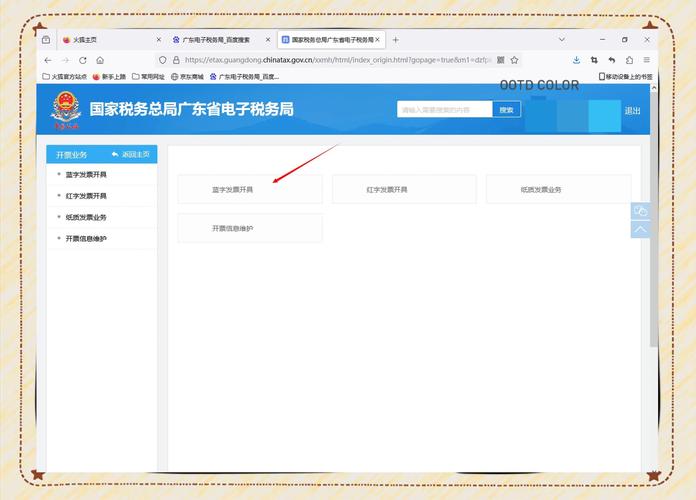
Task: Click the national tax emblem logo
Action: (66, 110)
